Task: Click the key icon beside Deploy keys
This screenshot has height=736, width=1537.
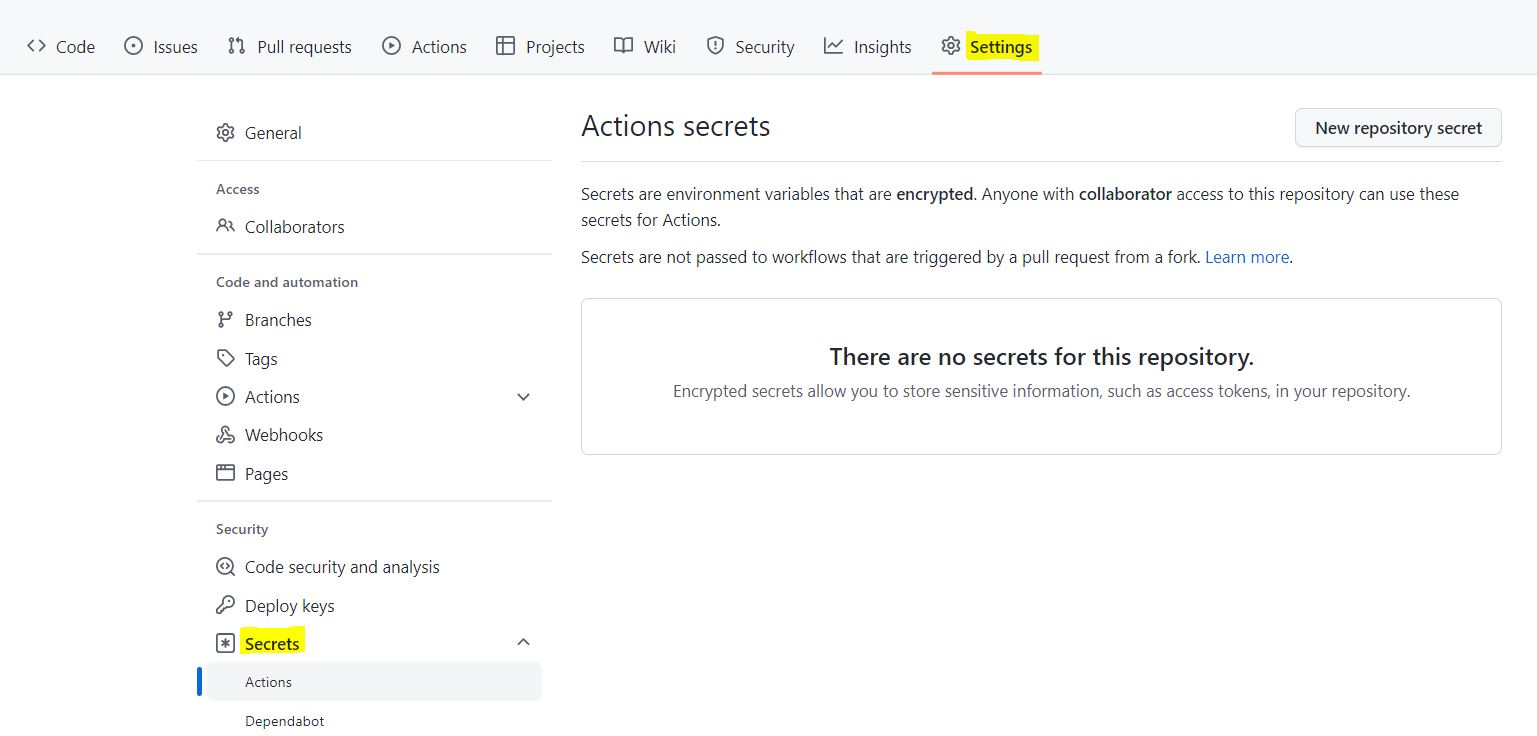Action: tap(225, 606)
